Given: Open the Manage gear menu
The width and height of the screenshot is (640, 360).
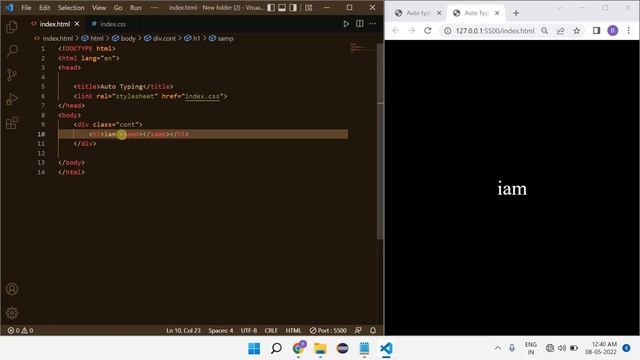Looking at the screenshot, I should (12, 313).
